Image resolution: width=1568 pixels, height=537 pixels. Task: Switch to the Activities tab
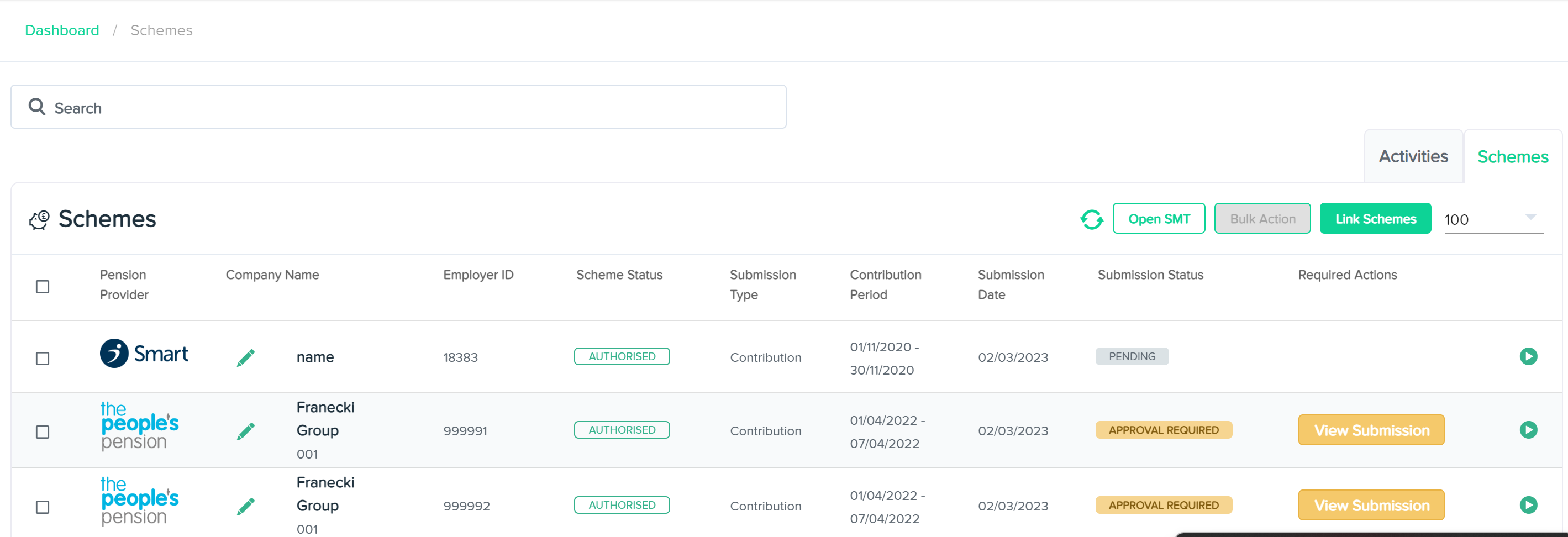click(x=1413, y=156)
